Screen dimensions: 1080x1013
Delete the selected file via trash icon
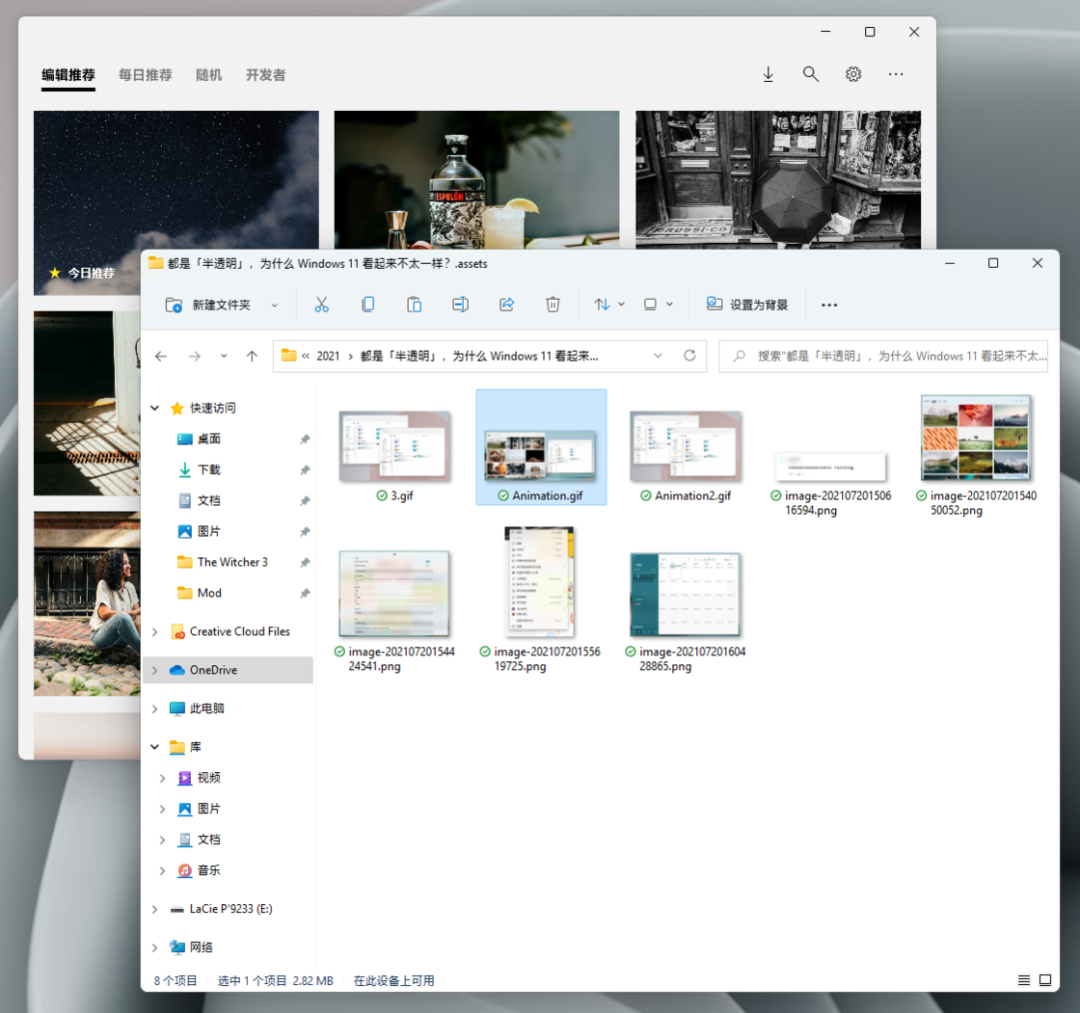point(552,304)
